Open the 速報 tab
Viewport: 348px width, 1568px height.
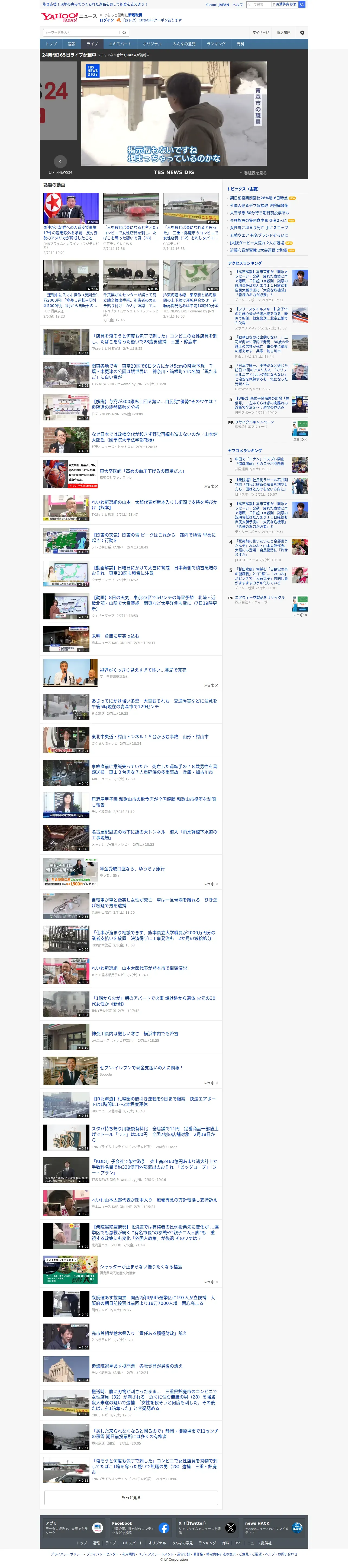(71, 44)
